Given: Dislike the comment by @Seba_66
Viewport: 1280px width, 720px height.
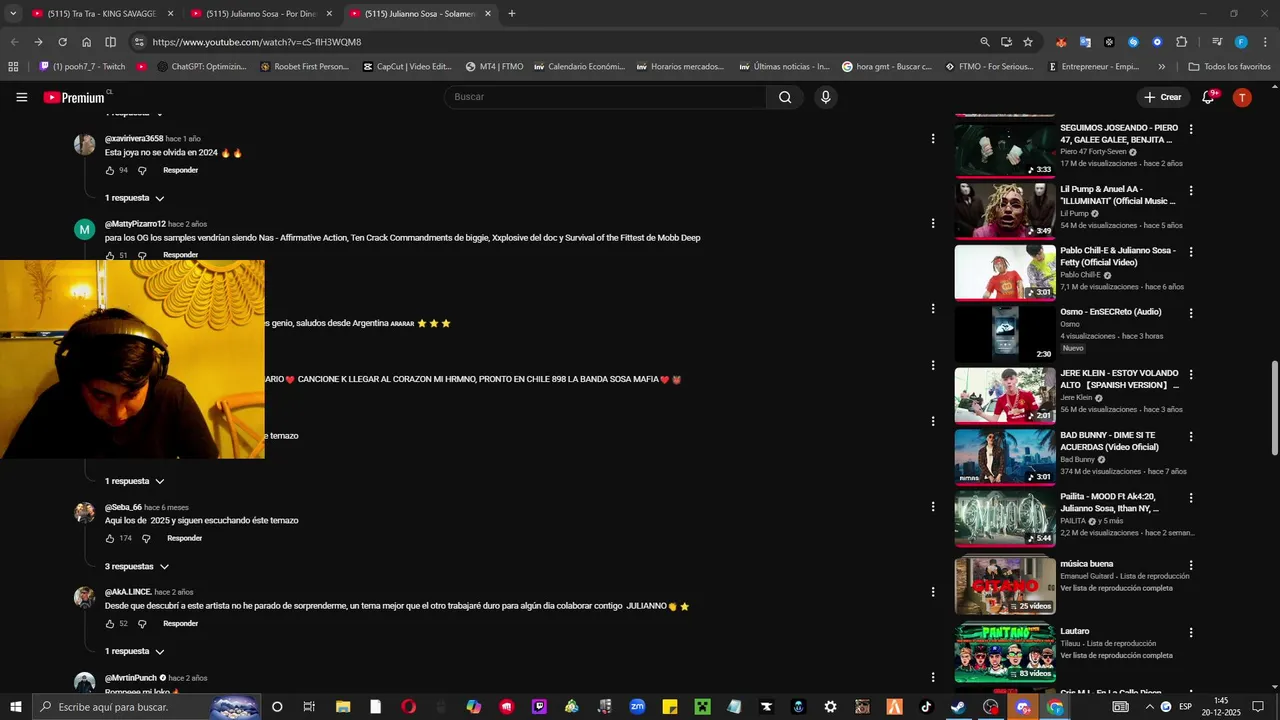Looking at the screenshot, I should 146,538.
